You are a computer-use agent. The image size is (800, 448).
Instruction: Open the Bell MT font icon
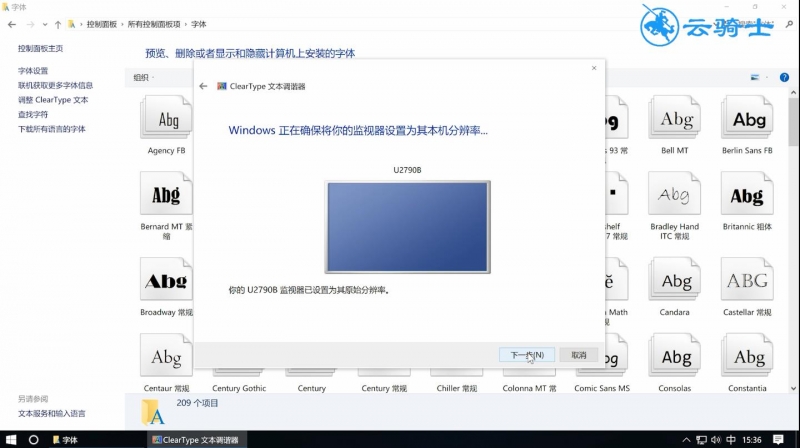[674, 117]
